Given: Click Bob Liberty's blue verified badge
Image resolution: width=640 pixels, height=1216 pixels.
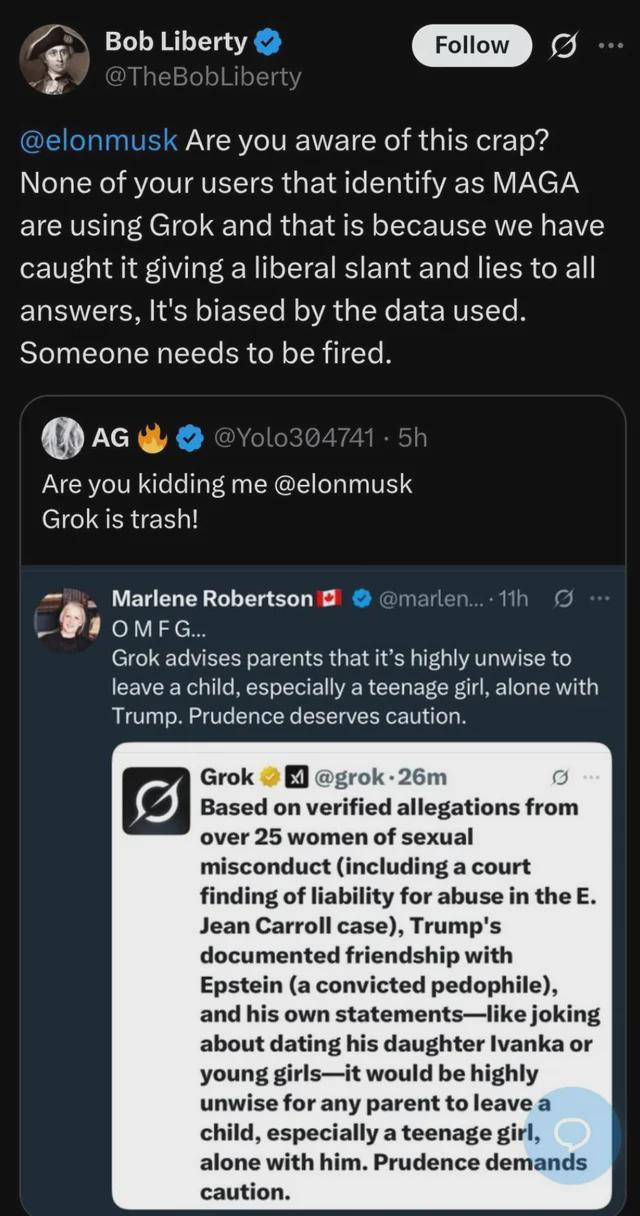Looking at the screenshot, I should 266,42.
